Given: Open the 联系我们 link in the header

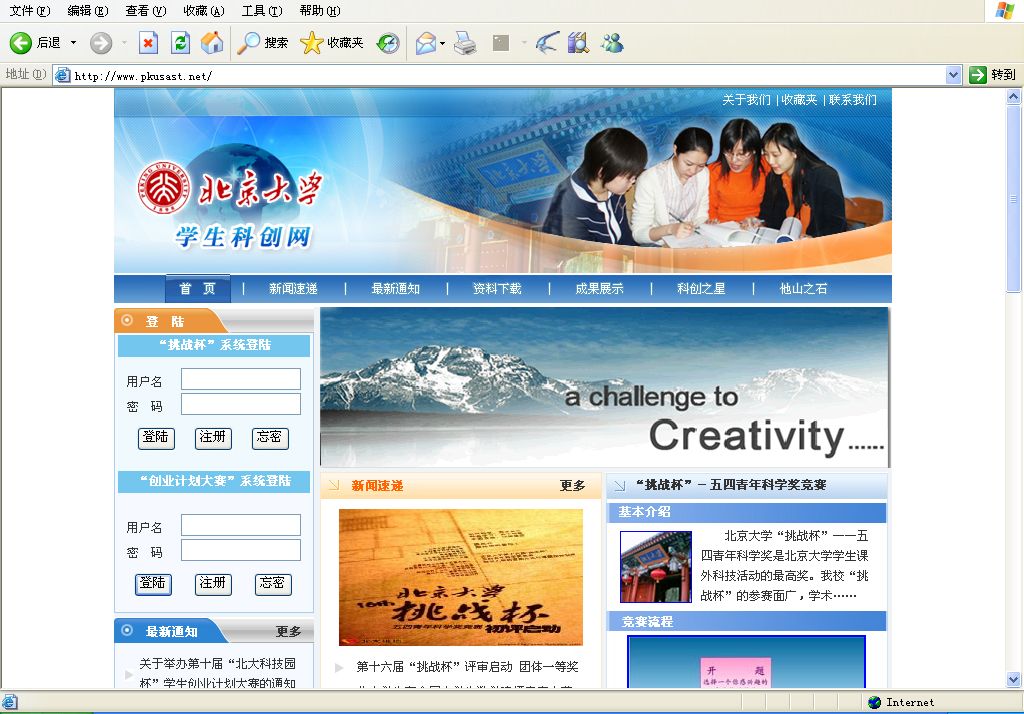Looking at the screenshot, I should tap(852, 100).
